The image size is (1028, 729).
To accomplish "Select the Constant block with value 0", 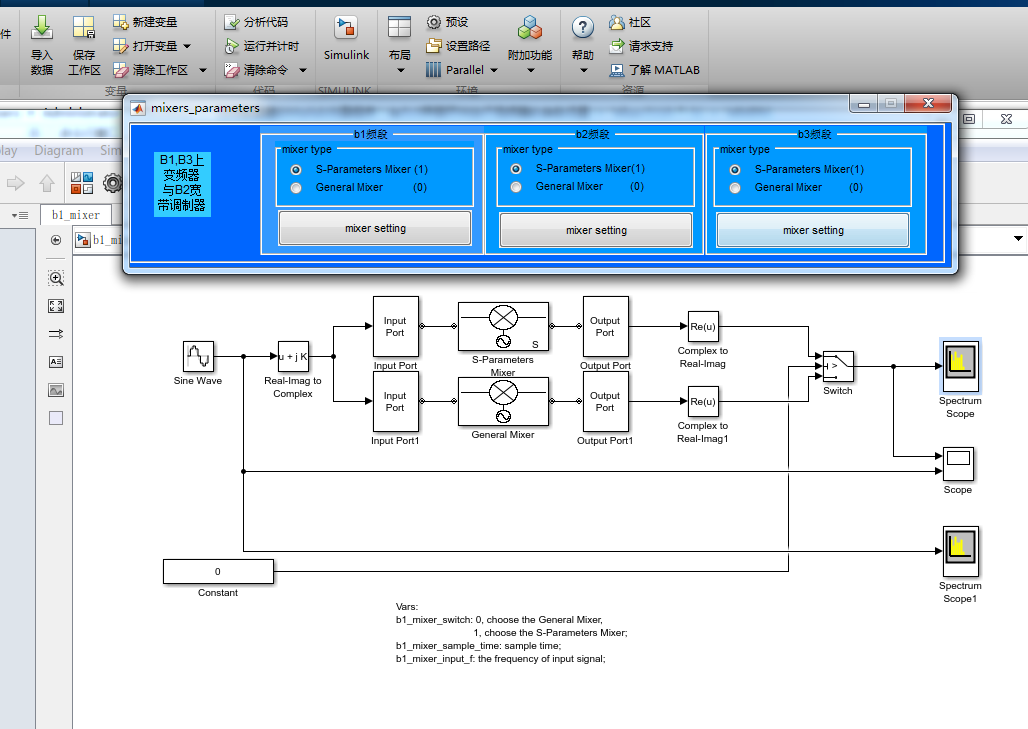I will (x=218, y=572).
